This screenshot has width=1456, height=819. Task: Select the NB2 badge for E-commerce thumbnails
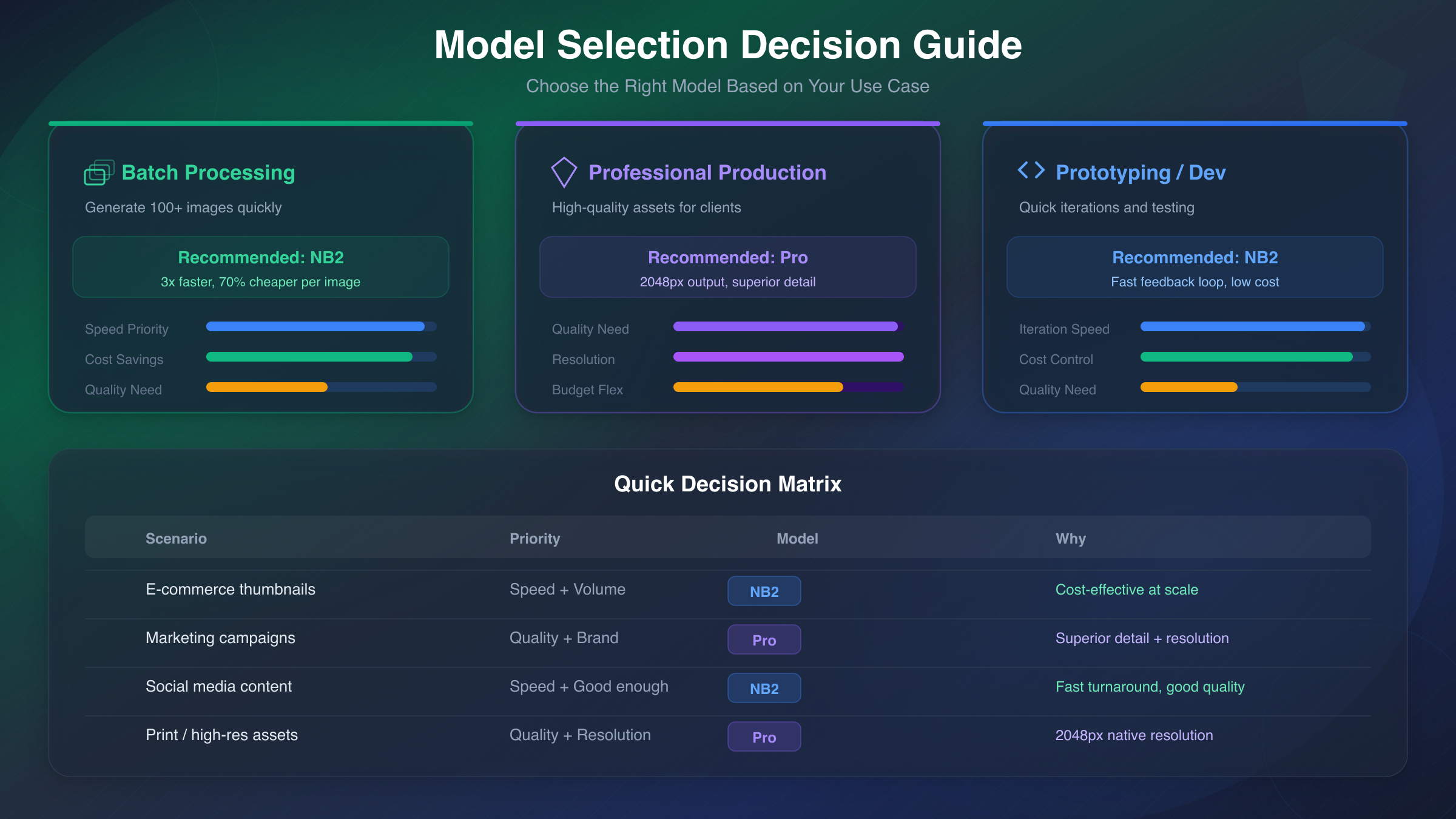pos(764,591)
